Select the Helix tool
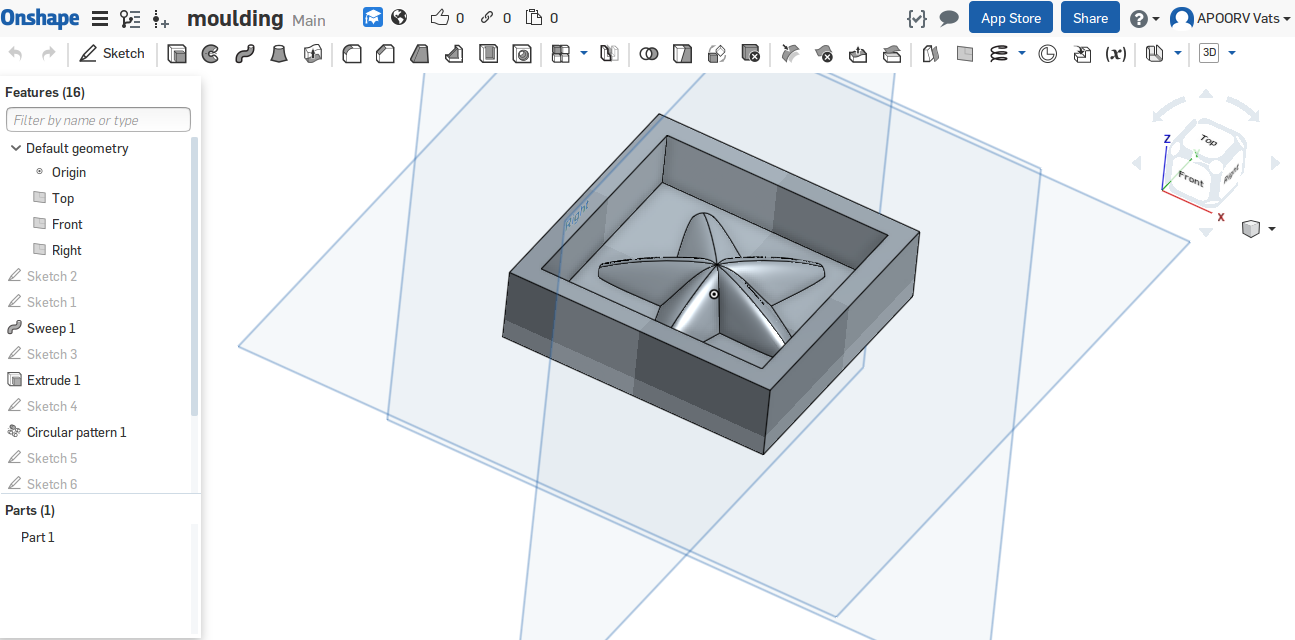The width and height of the screenshot is (1295, 640). coord(998,54)
